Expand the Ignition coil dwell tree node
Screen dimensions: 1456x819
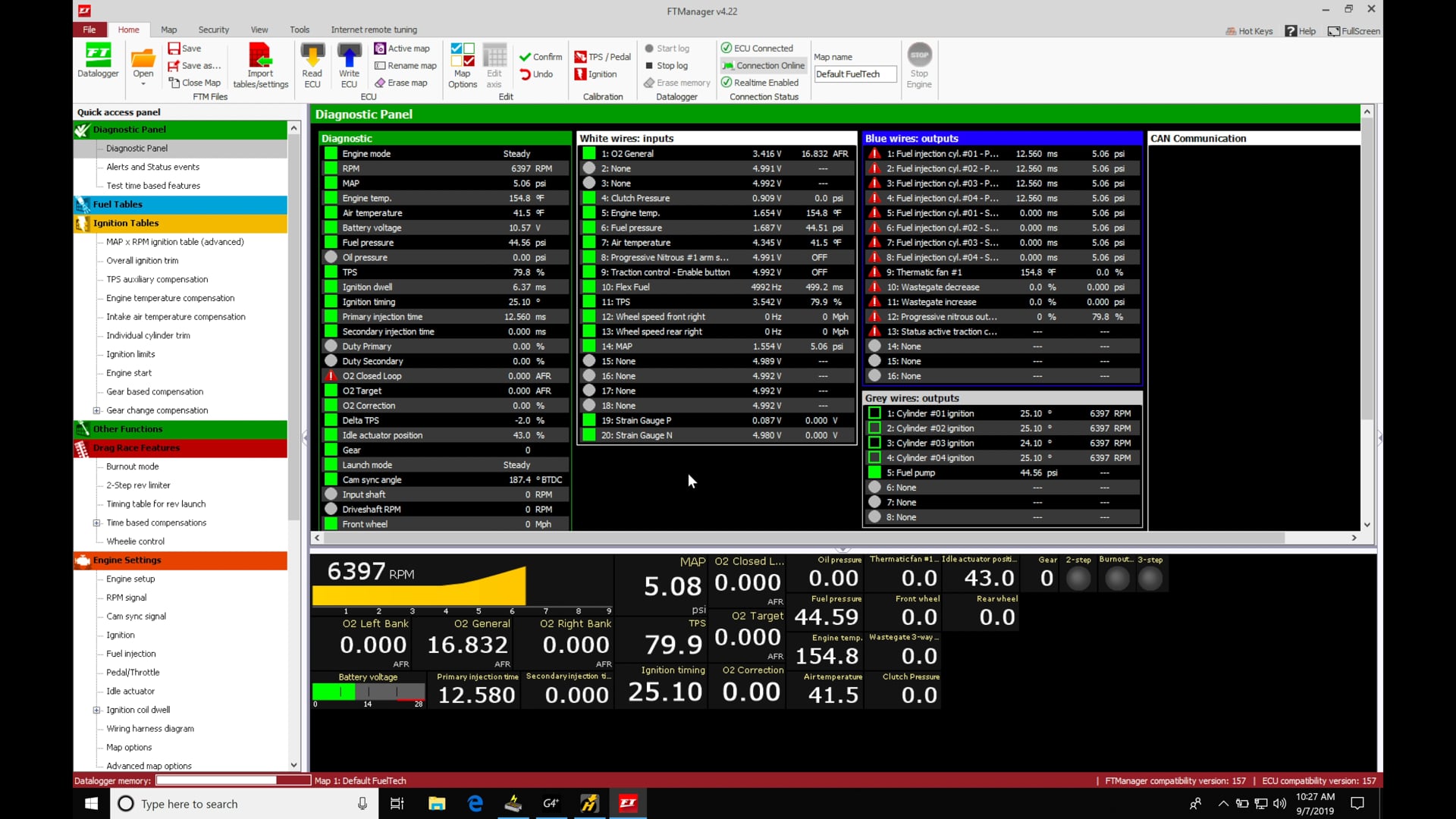pyautogui.click(x=96, y=710)
